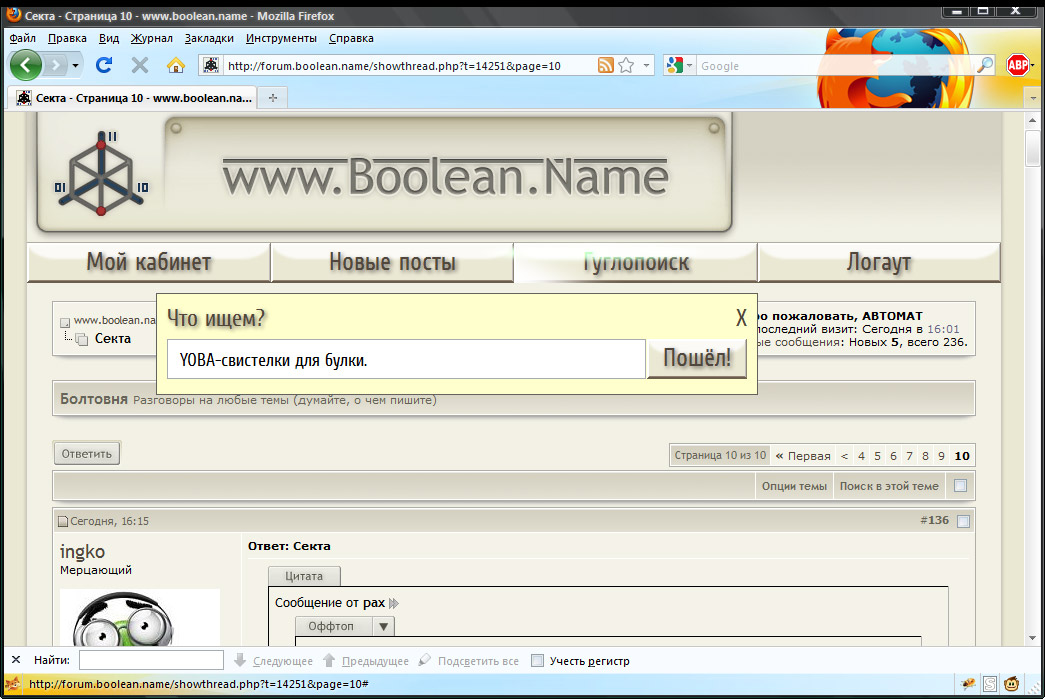Image resolution: width=1045 pixels, height=699 pixels.
Task: Tick the checkbox next to post #136
Action: pos(963,521)
